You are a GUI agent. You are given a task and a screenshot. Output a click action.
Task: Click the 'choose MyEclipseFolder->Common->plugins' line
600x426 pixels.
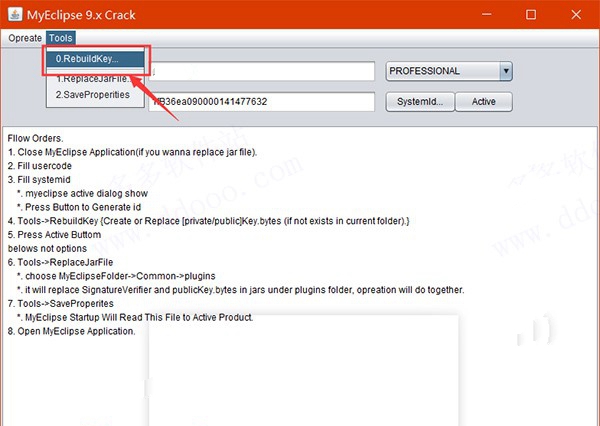116,276
